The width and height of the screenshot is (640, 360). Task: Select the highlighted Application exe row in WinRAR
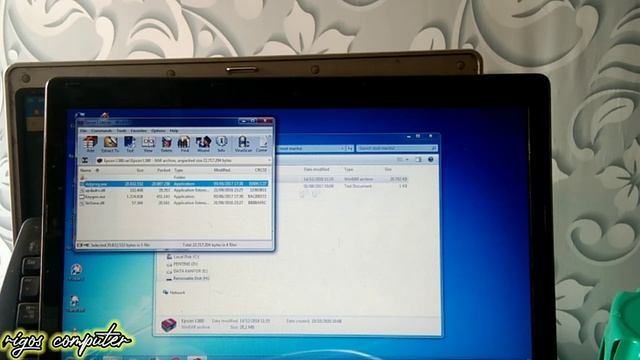point(173,184)
